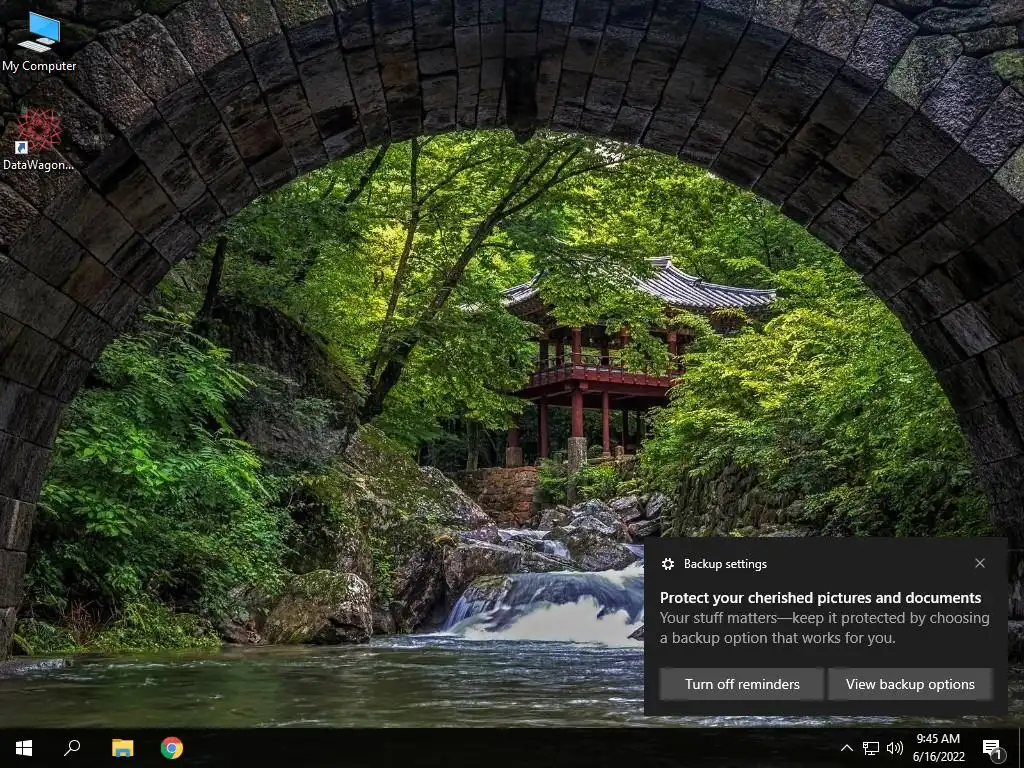Select the DataWagon desktop shortcut
This screenshot has height=768, width=1024.
[x=39, y=140]
